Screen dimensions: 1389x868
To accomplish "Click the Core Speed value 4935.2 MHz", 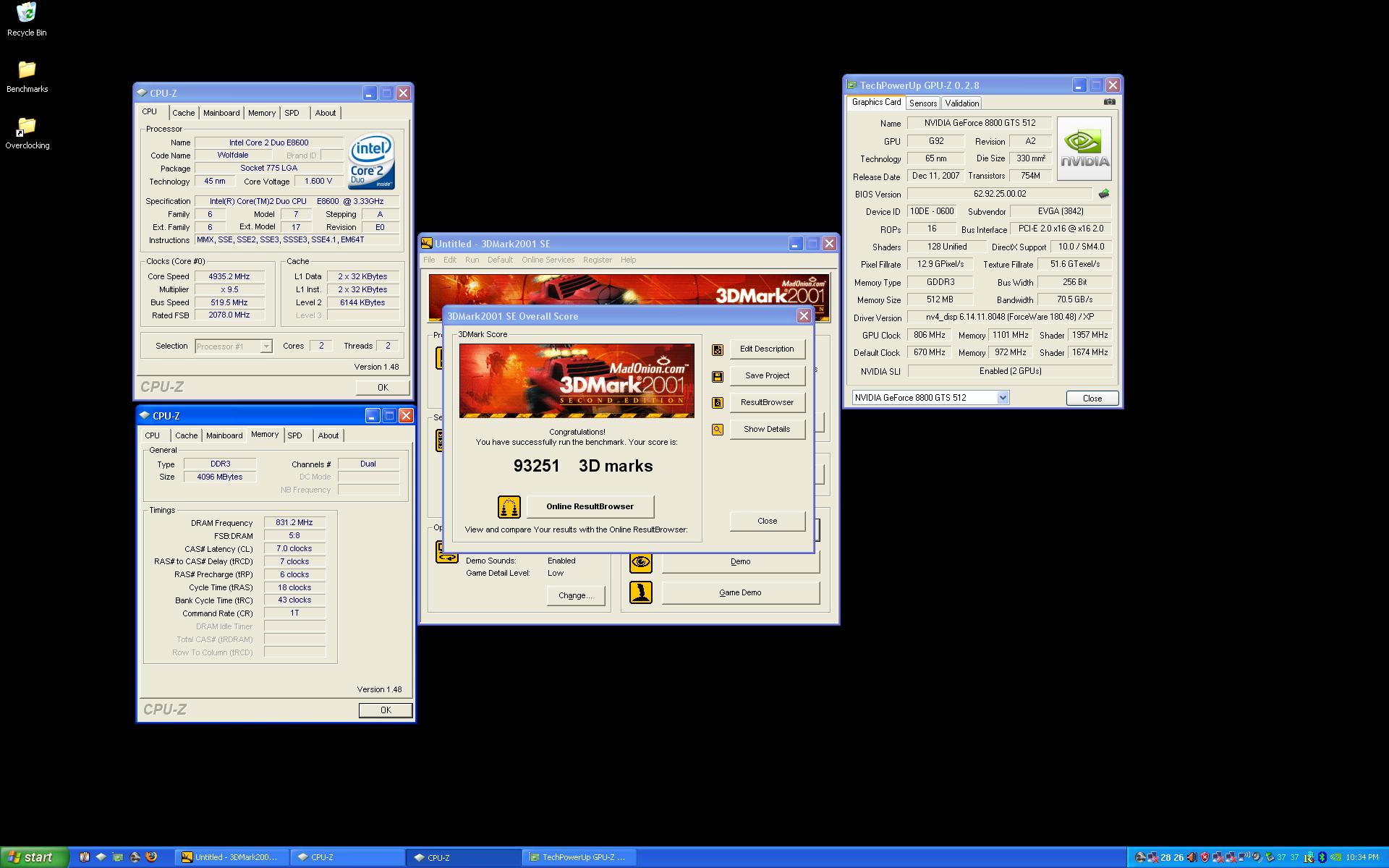I will point(229,277).
